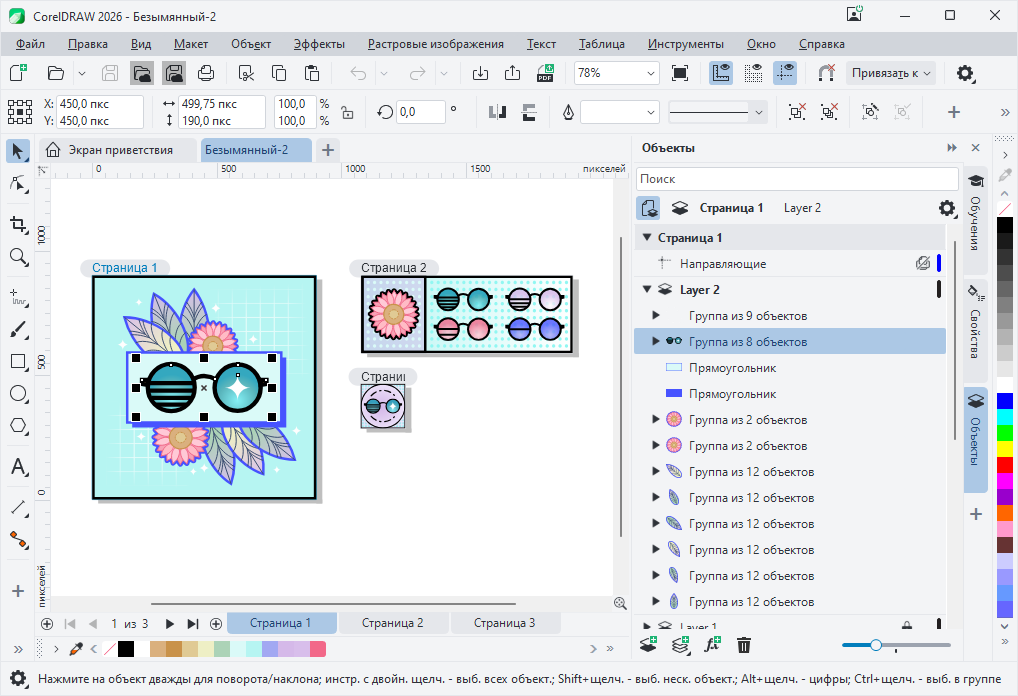This screenshot has width=1018, height=696.
Task: Click the Delete trash icon in Objects panel
Action: tap(744, 645)
